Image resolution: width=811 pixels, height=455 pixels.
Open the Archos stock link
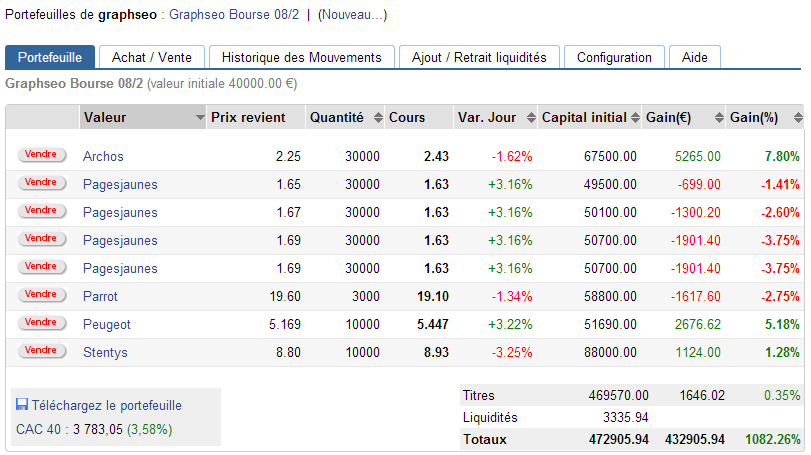coord(103,157)
